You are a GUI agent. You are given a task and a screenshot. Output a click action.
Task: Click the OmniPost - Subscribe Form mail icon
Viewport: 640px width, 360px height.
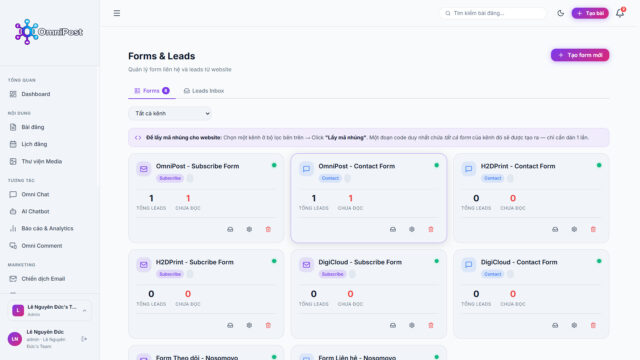coord(144,169)
